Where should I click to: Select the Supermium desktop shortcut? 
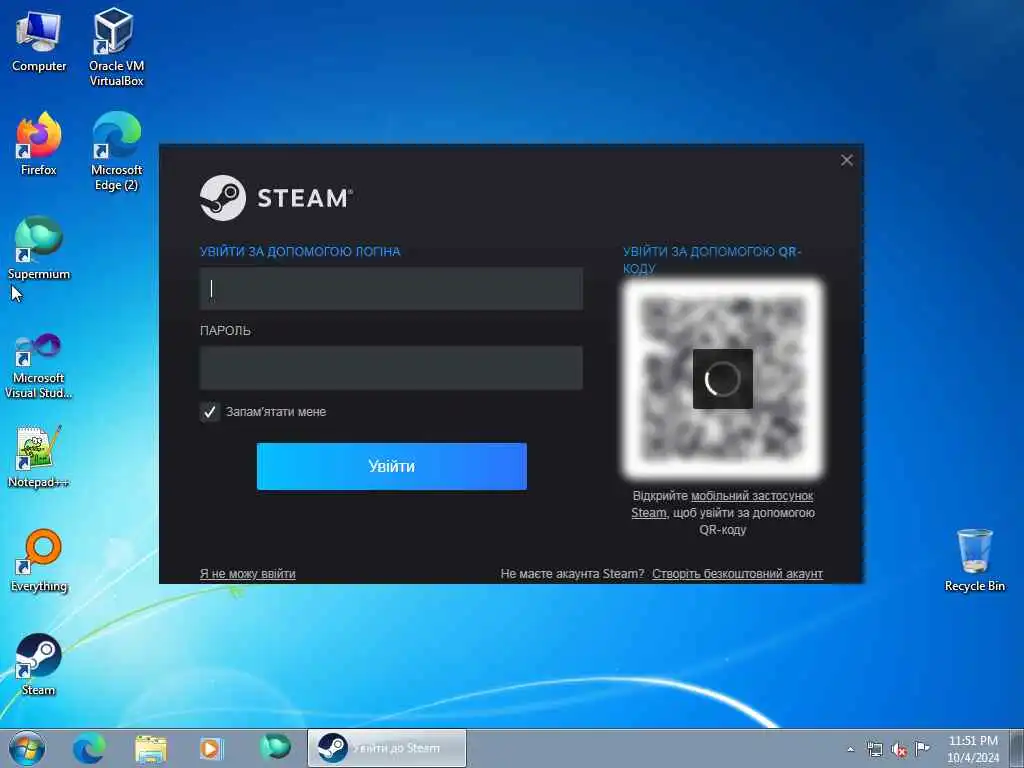[39, 248]
